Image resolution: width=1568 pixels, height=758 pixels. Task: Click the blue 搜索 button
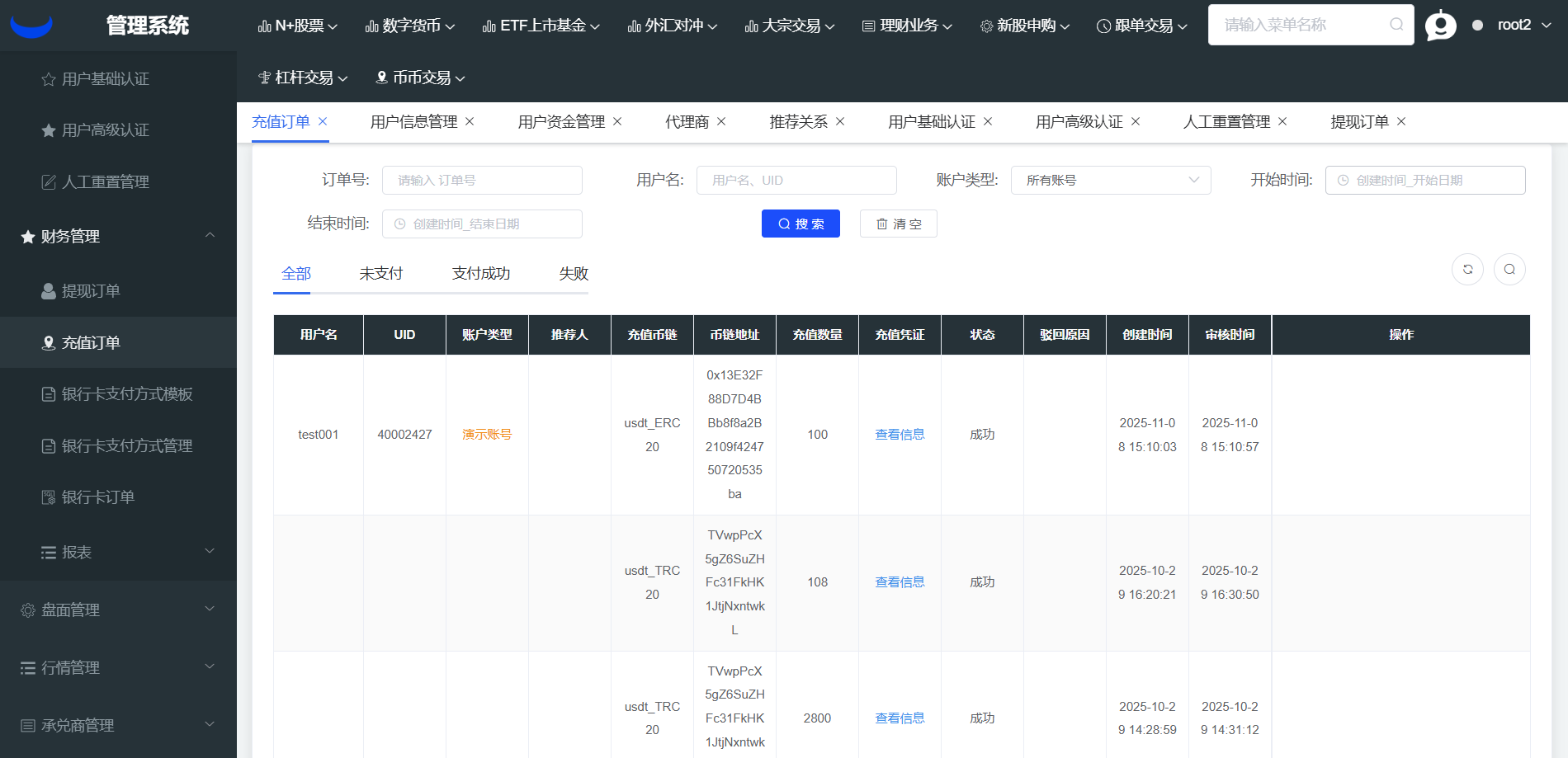pos(801,224)
